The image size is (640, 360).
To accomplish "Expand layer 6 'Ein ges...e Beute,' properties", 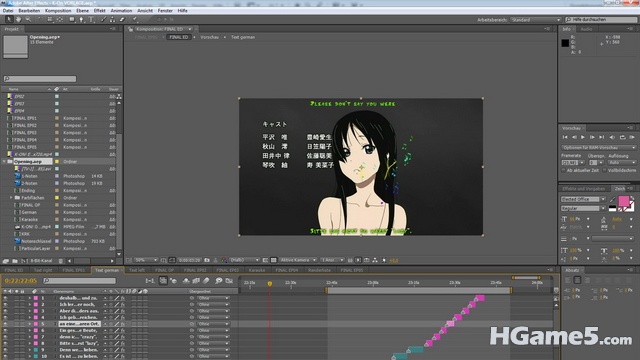I will coord(29,331).
